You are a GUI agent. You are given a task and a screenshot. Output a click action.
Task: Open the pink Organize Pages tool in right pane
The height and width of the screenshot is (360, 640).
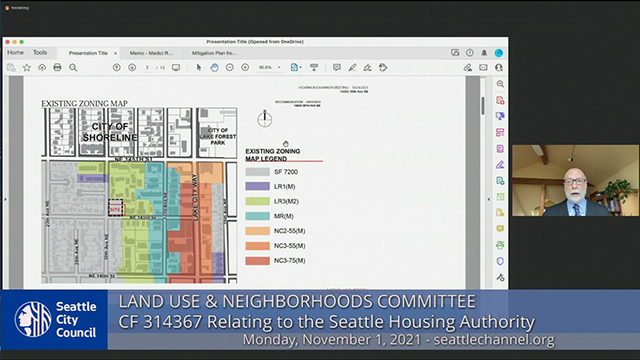(500, 132)
